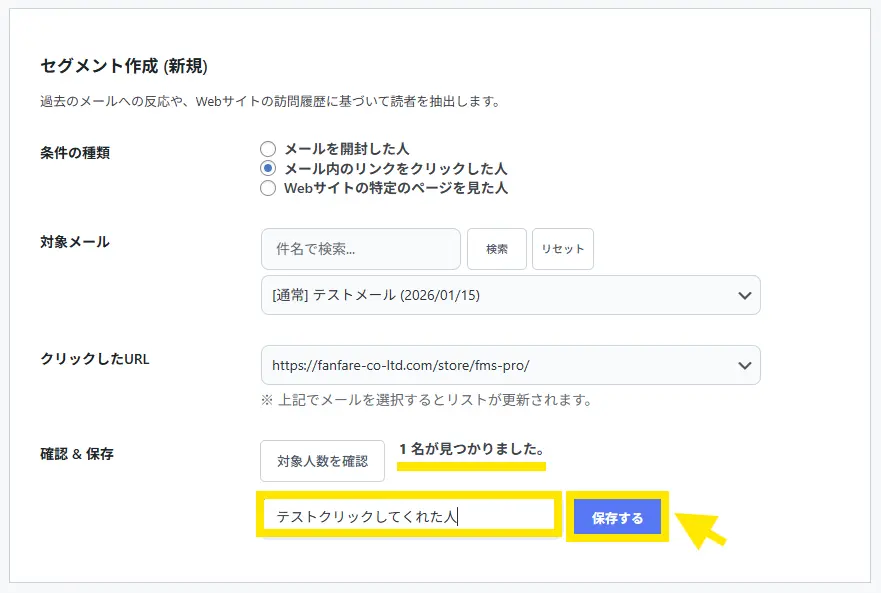Click the クリックしたURL field label

tap(95, 359)
